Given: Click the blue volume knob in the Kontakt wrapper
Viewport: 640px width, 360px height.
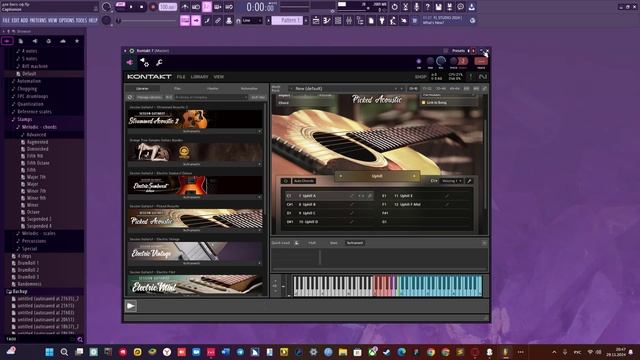Looking at the screenshot, I should [x=441, y=62].
